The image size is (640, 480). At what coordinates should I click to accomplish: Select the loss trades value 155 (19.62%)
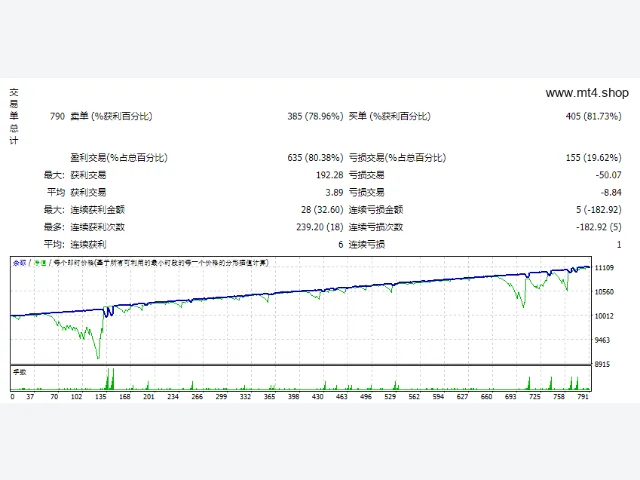[x=593, y=158]
